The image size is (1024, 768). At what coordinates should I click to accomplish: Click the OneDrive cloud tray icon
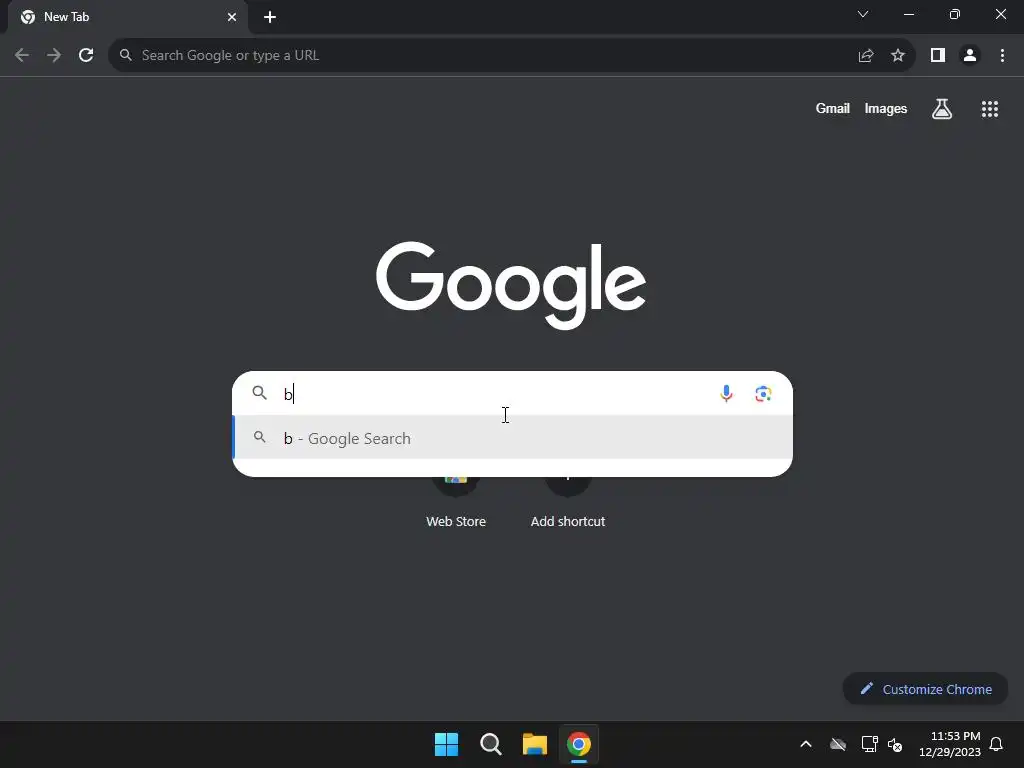click(838, 744)
